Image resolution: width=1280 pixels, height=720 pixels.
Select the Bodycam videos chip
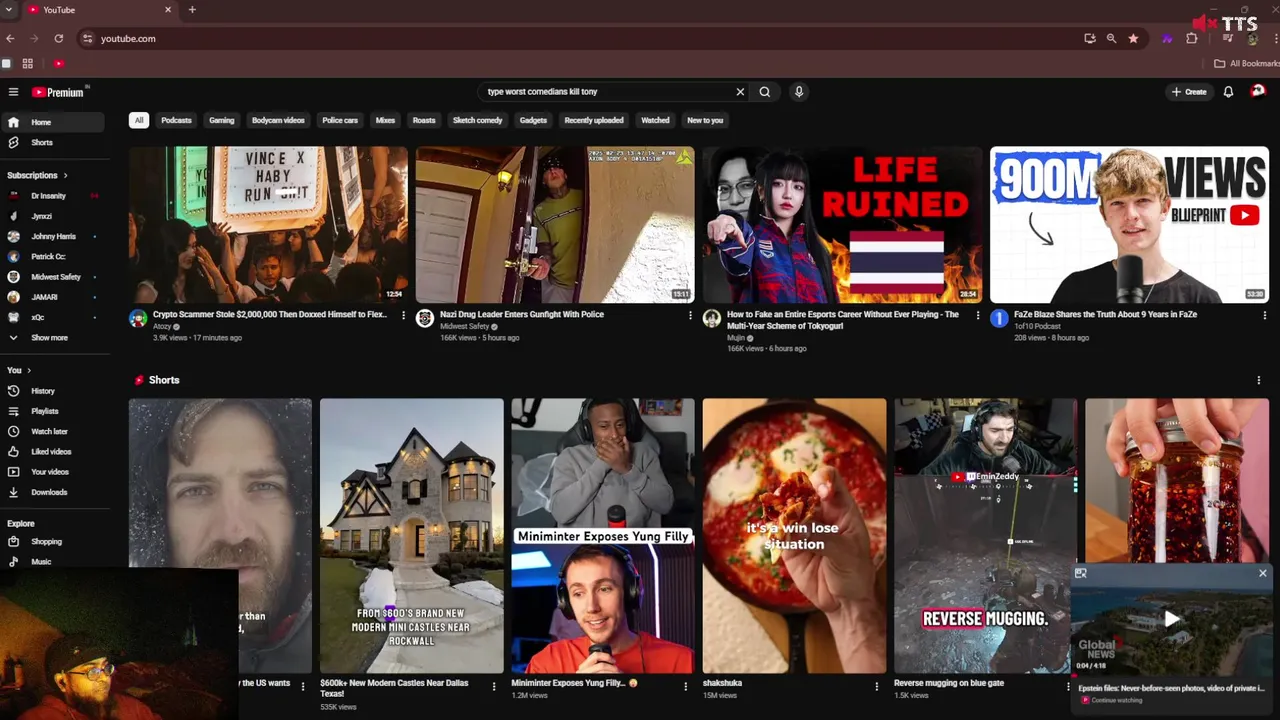click(x=278, y=120)
